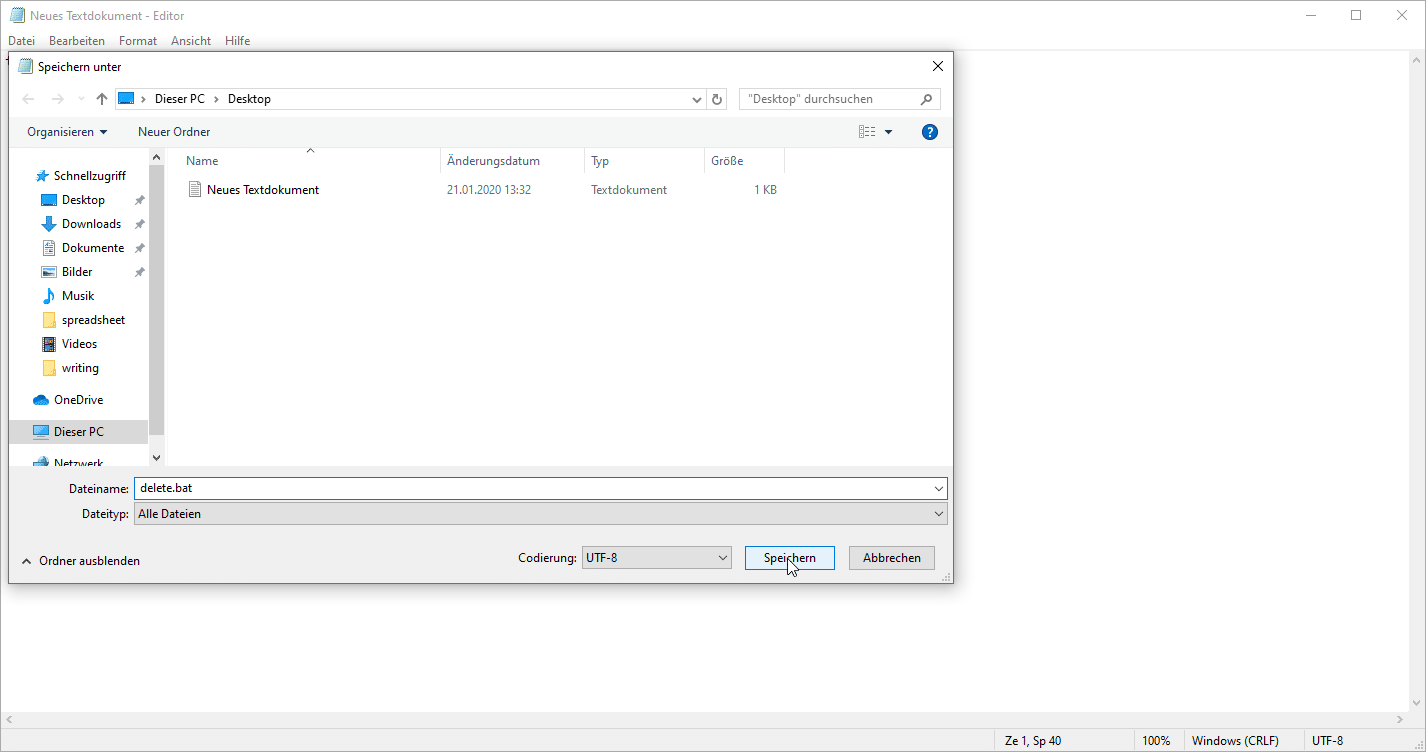
Task: Open the help question mark icon
Action: point(929,132)
